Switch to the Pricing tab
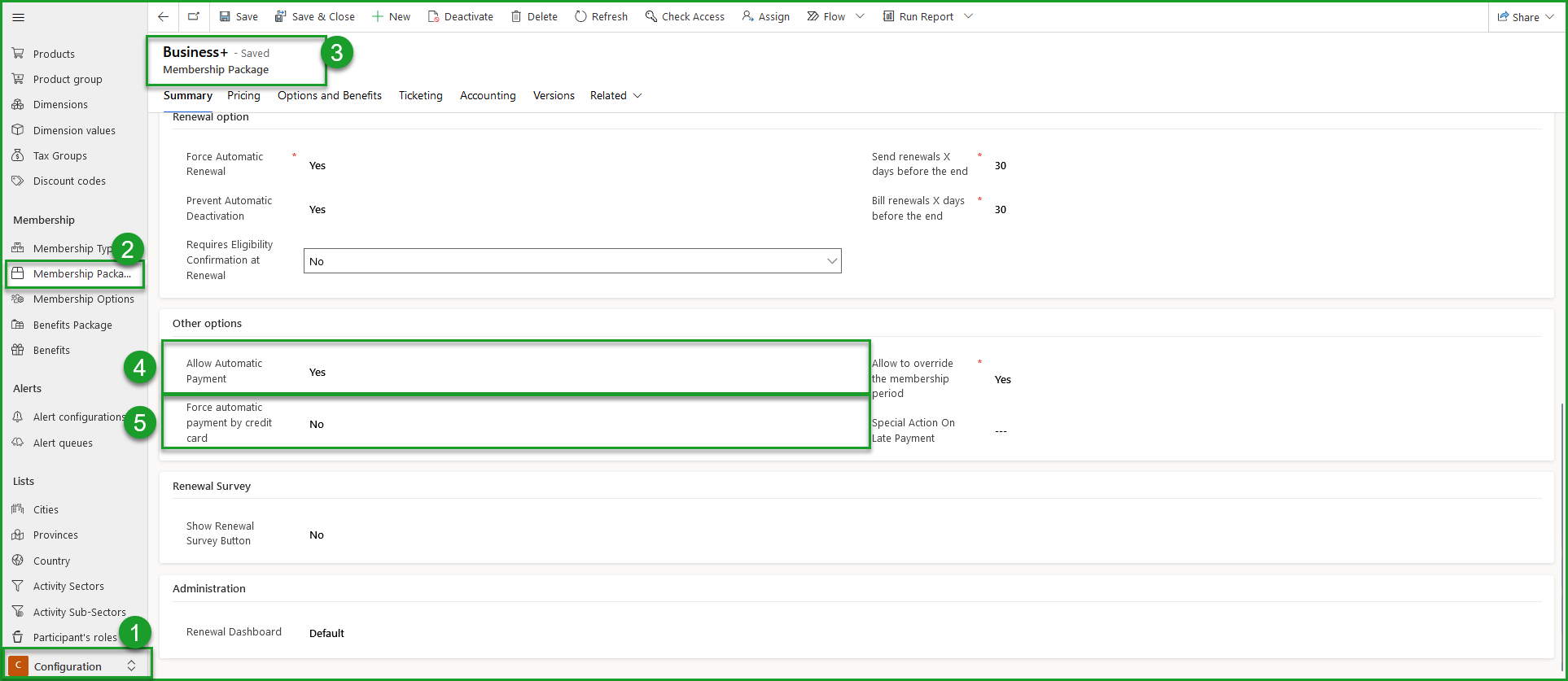 click(x=243, y=95)
